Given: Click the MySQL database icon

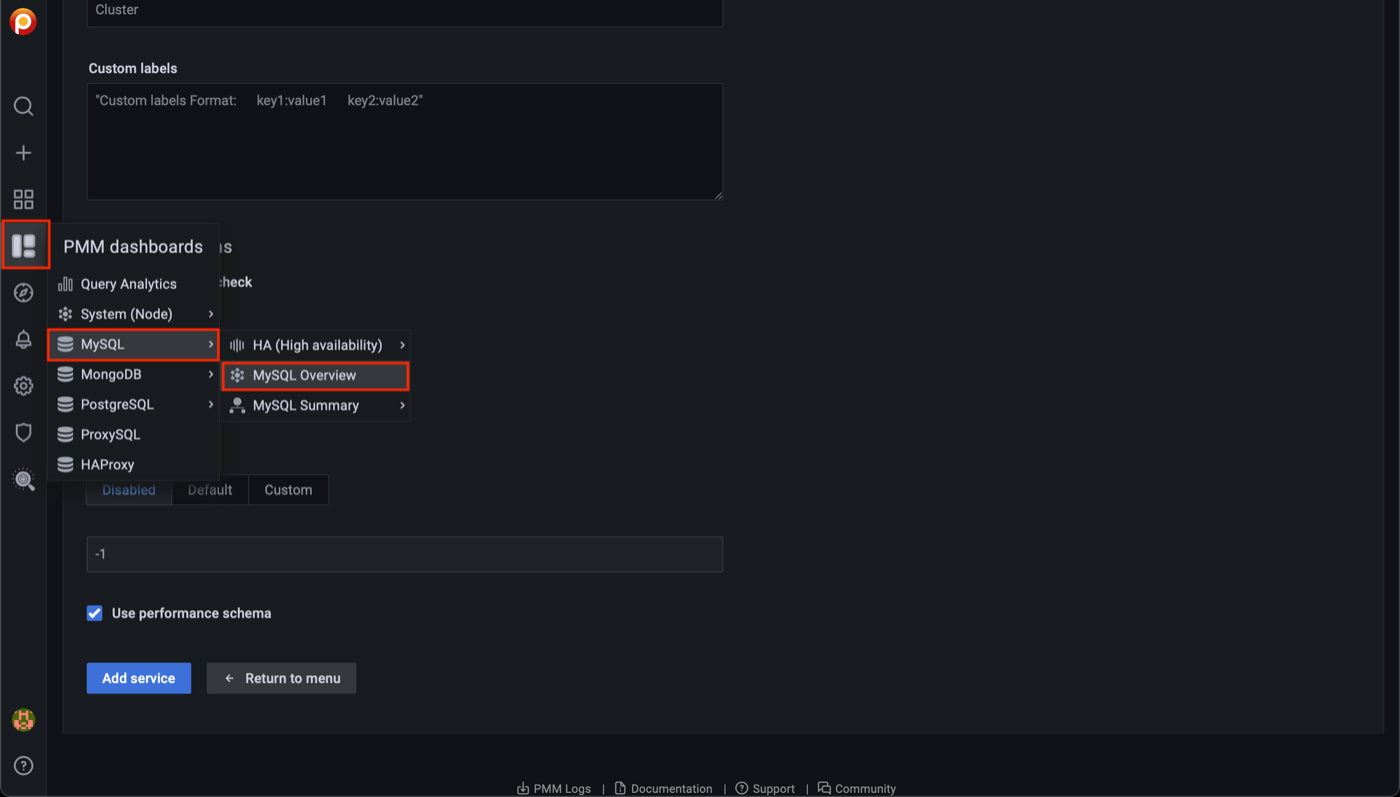Looking at the screenshot, I should (65, 344).
